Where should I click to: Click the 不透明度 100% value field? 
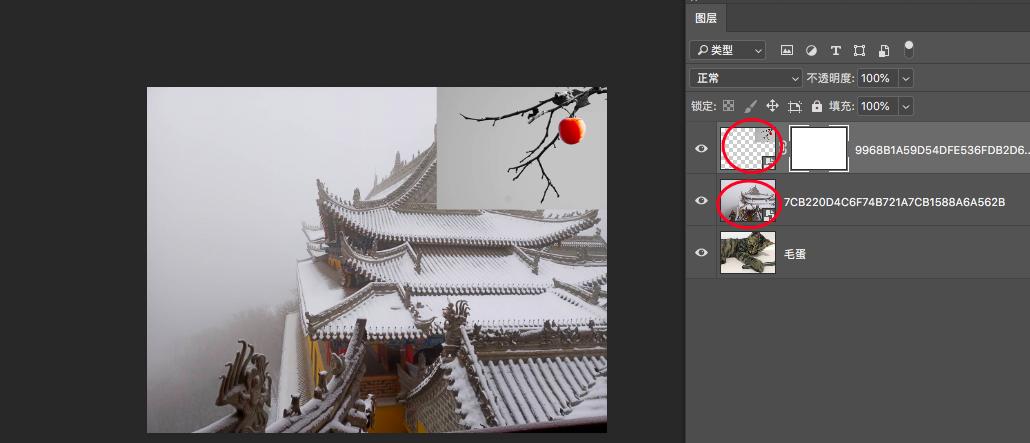[x=878, y=78]
